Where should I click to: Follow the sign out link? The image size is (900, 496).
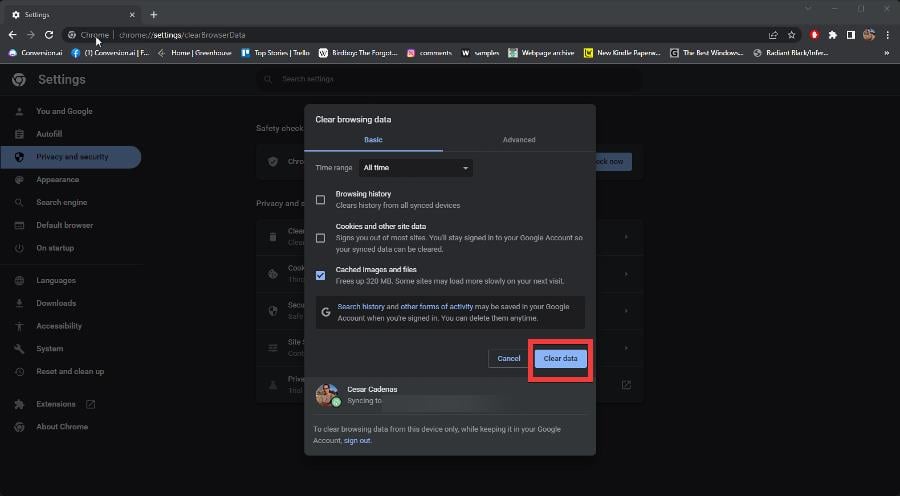[x=357, y=441]
